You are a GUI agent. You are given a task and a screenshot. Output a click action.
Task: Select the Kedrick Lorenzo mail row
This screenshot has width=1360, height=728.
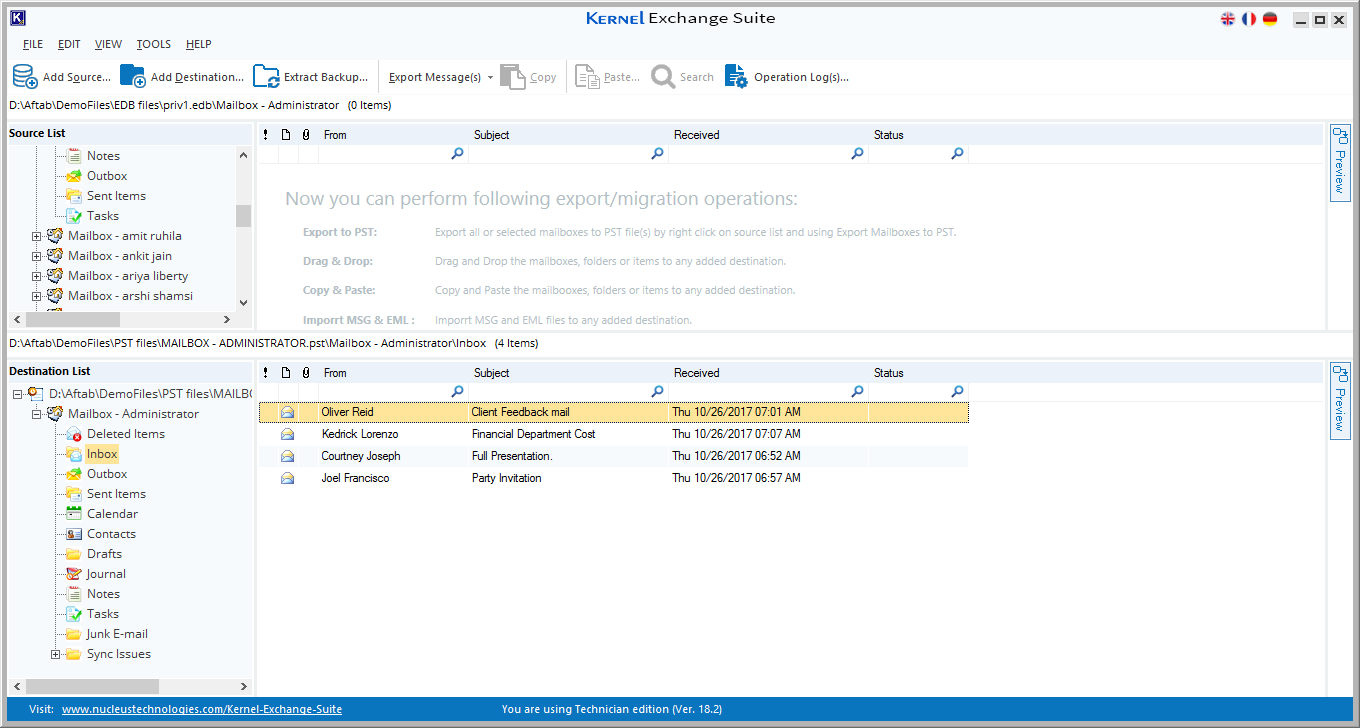(x=613, y=434)
